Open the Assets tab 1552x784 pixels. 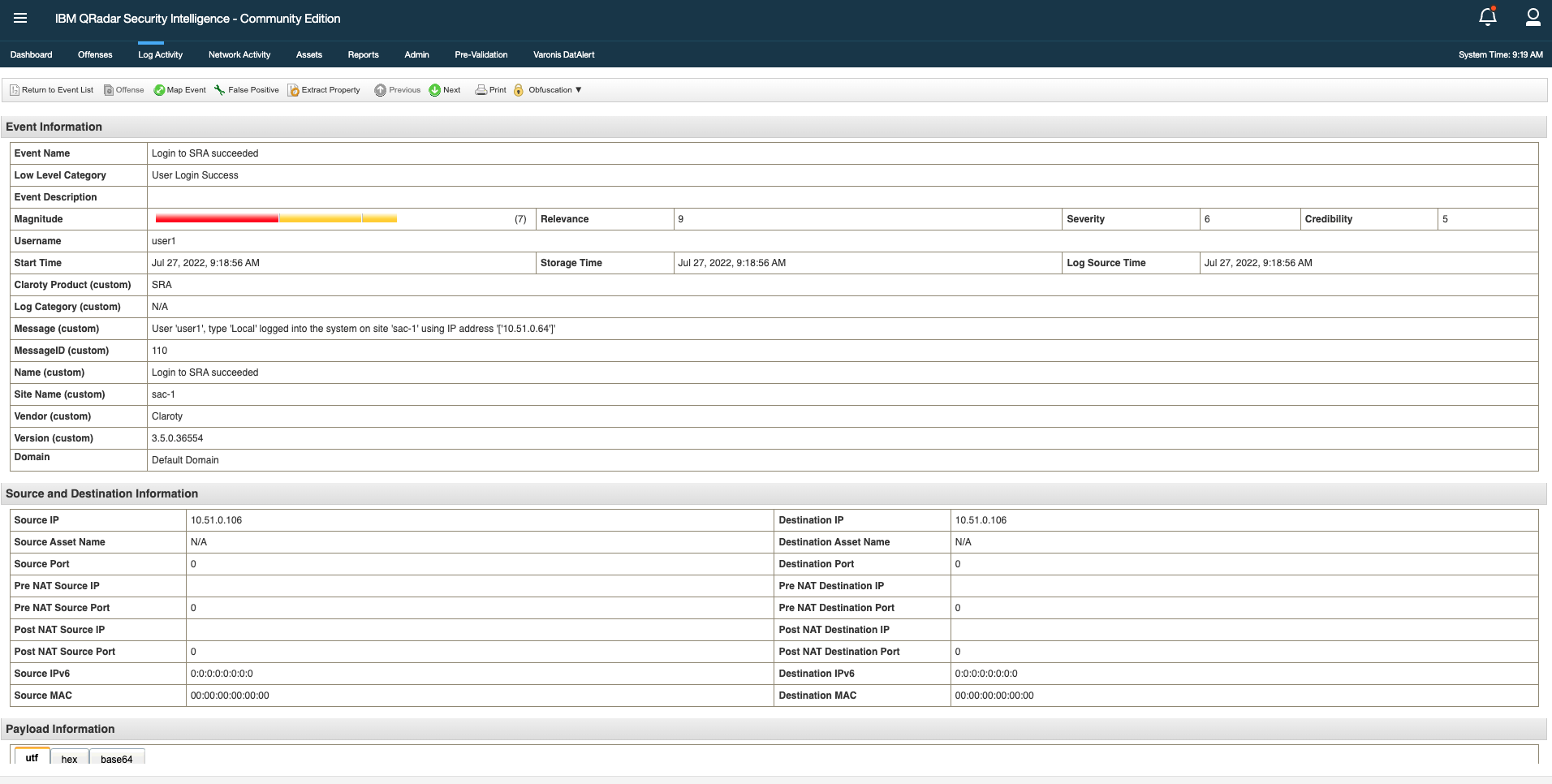point(309,54)
